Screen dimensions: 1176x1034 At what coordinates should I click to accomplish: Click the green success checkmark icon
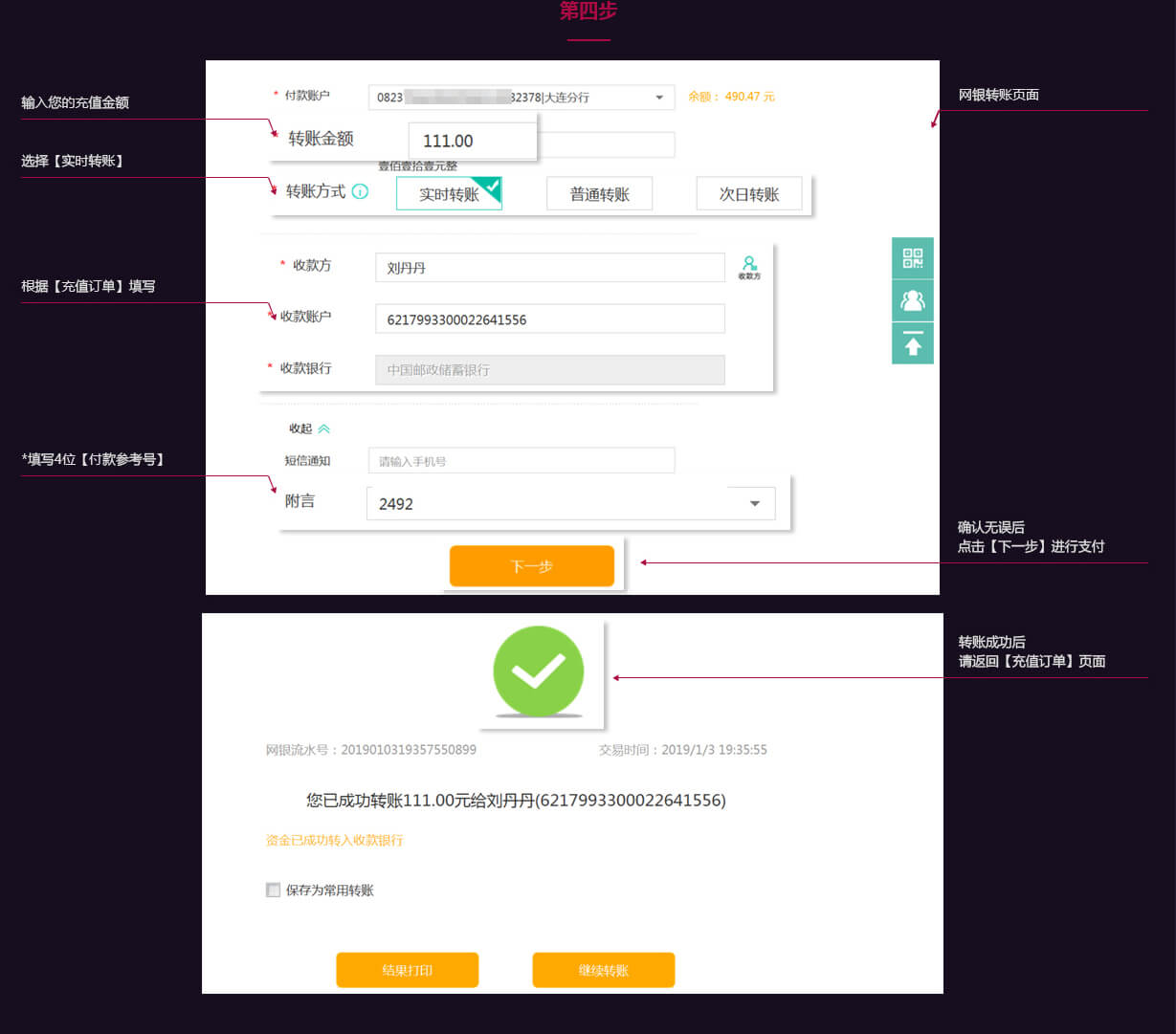pyautogui.click(x=538, y=671)
